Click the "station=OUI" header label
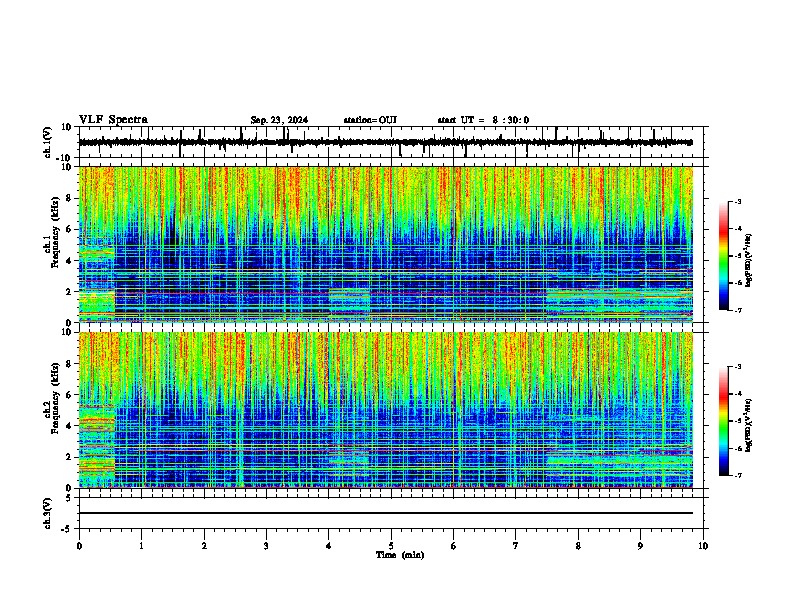Viewport: 792px width, 612px height. coord(370,120)
